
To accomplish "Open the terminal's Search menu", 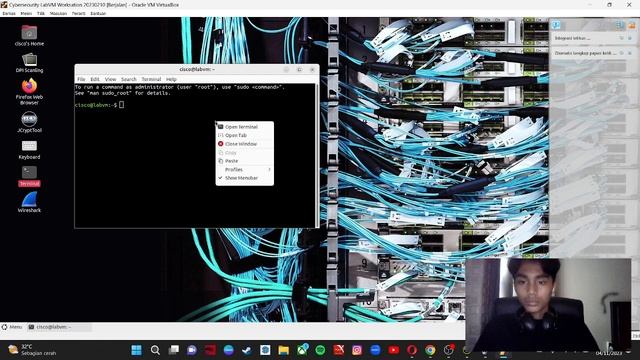I will point(129,79).
